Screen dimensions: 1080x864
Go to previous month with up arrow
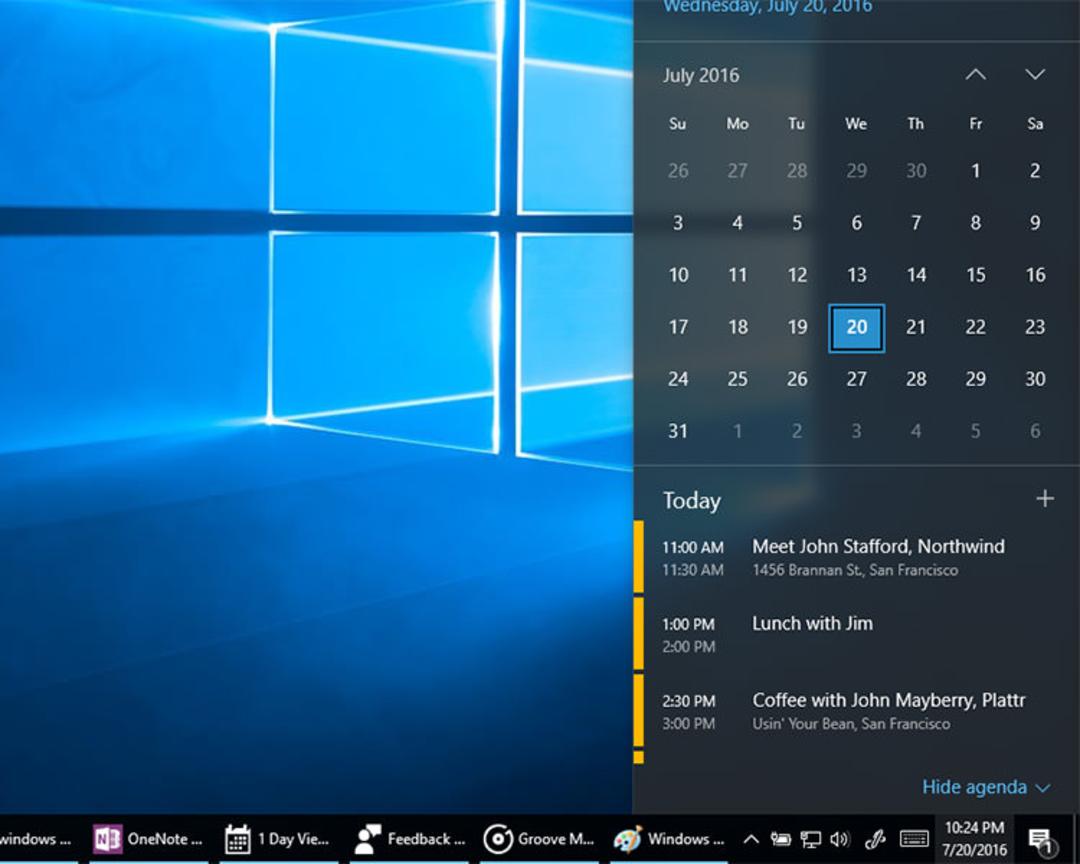(975, 74)
